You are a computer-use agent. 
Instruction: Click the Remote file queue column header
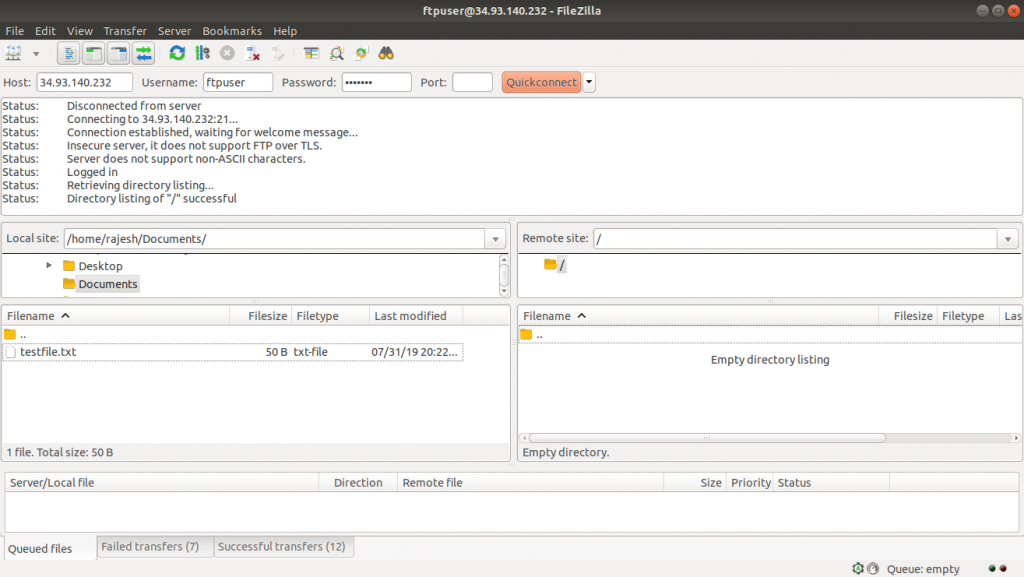click(x=530, y=482)
